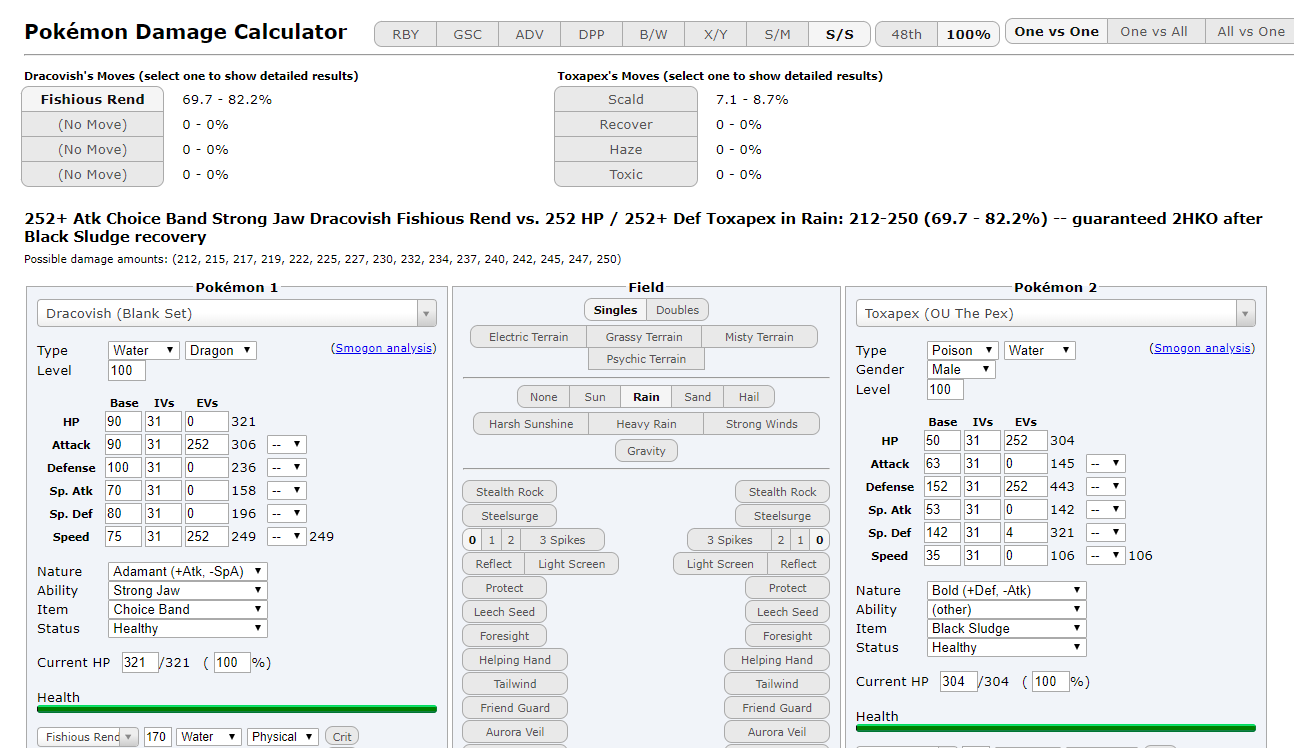Select Sand weather condition
This screenshot has width=1294, height=748.
pos(697,396)
